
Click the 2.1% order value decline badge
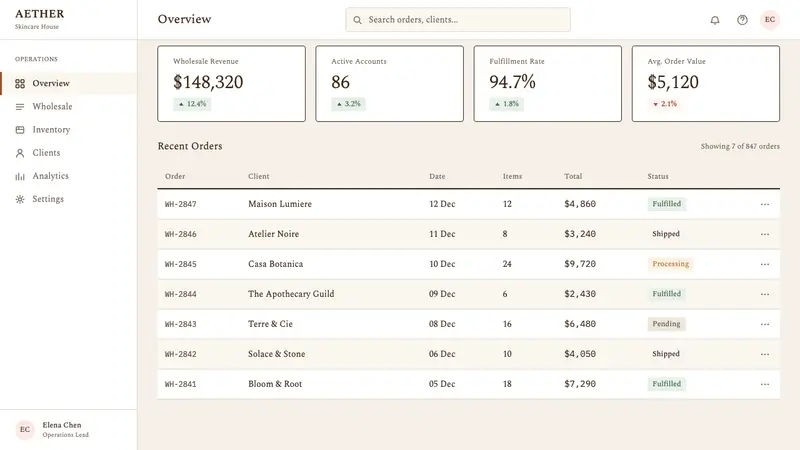click(x=665, y=104)
